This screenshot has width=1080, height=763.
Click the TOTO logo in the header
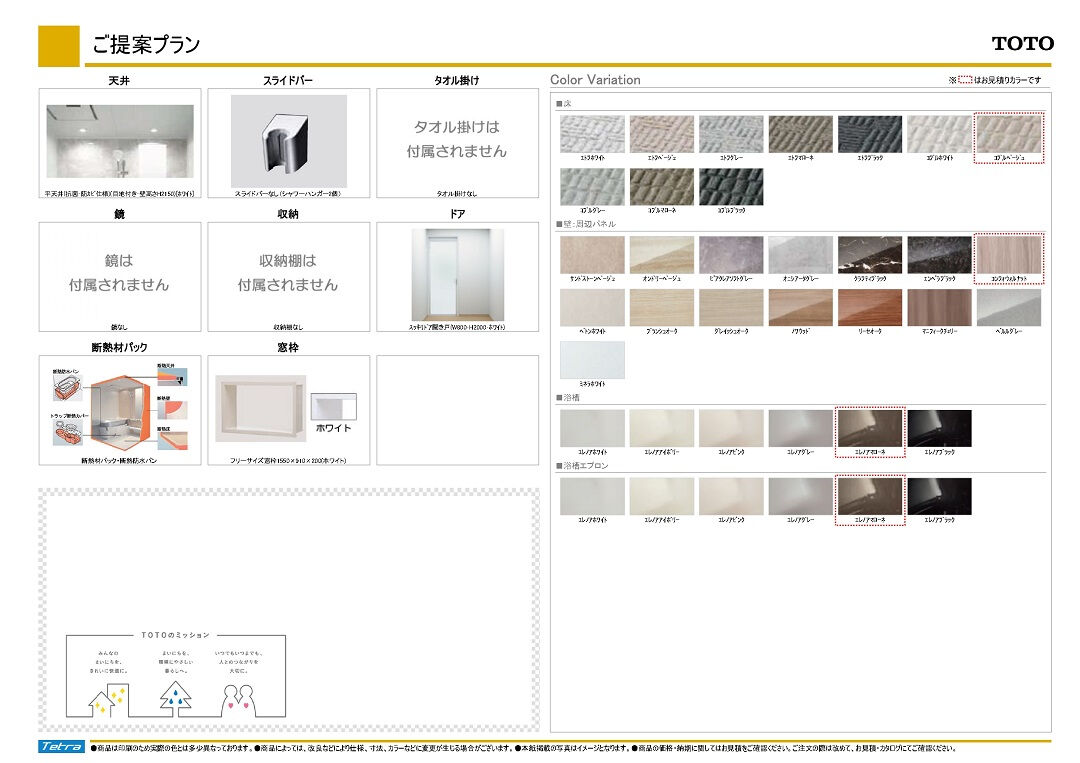(x=1022, y=43)
